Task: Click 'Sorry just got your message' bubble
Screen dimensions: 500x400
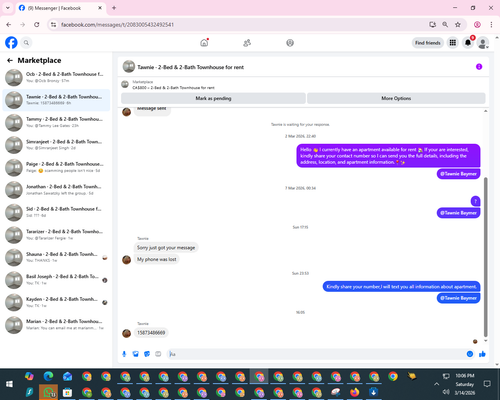Action: (166, 248)
